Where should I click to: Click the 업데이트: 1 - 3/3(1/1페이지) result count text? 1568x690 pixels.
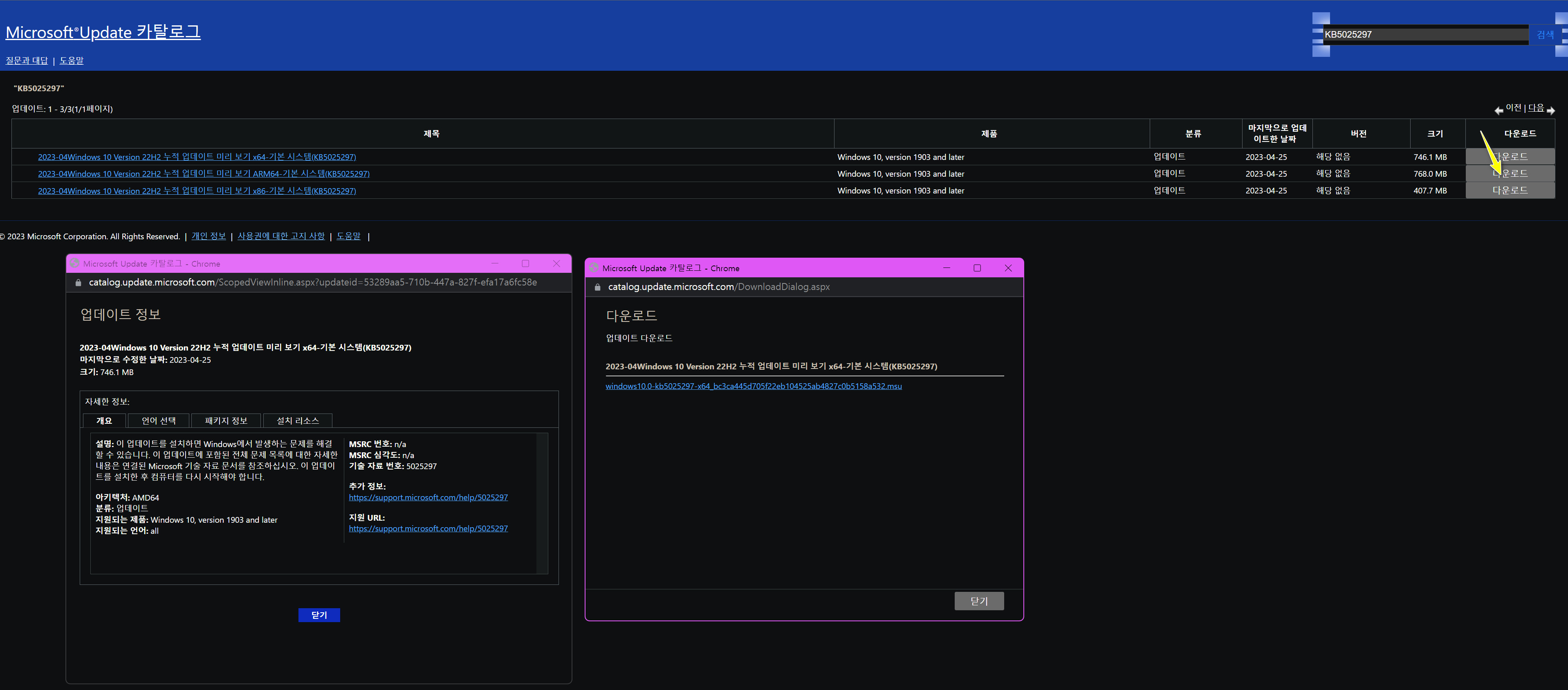62,109
